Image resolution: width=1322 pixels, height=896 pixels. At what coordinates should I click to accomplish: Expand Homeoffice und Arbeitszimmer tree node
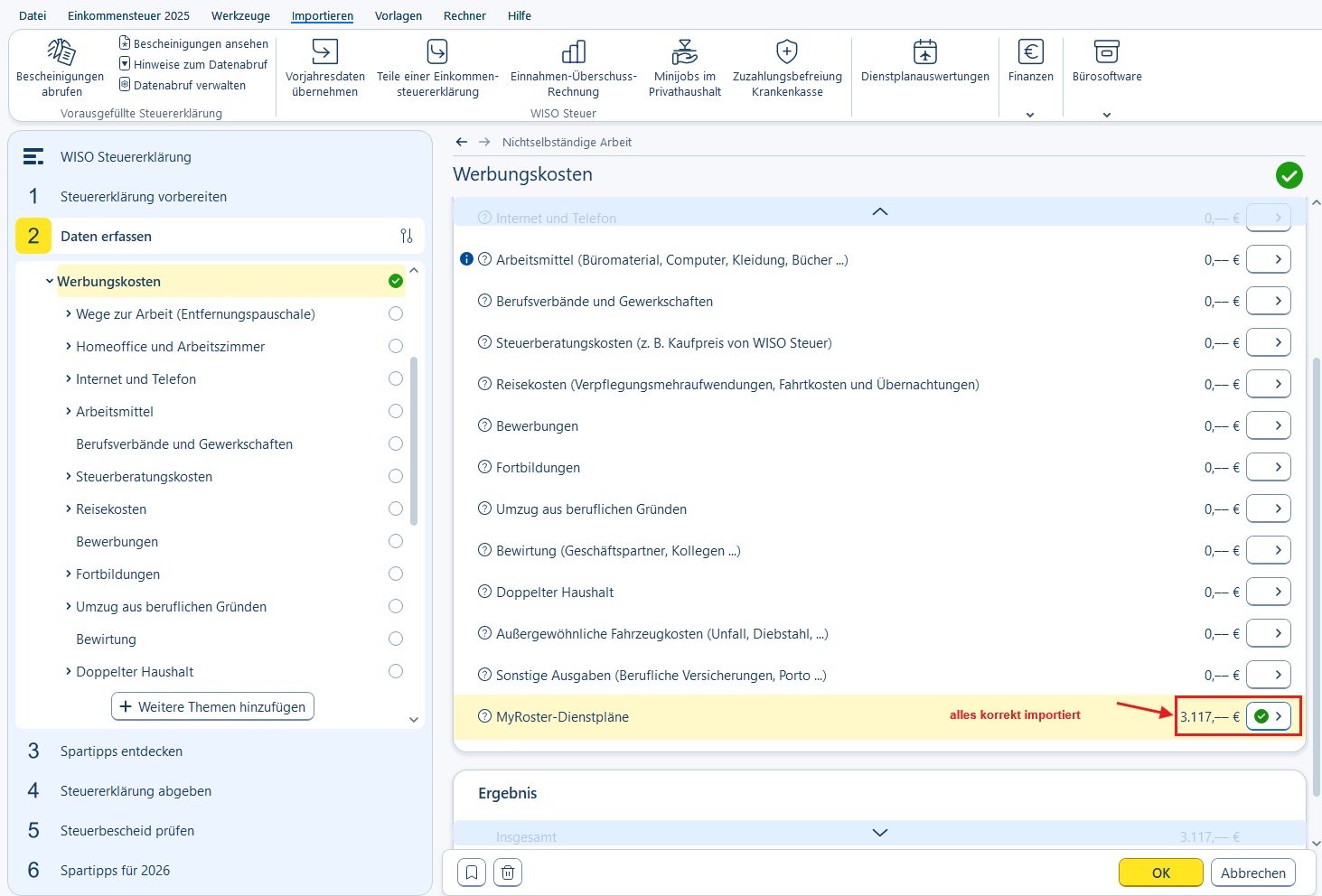[69, 346]
